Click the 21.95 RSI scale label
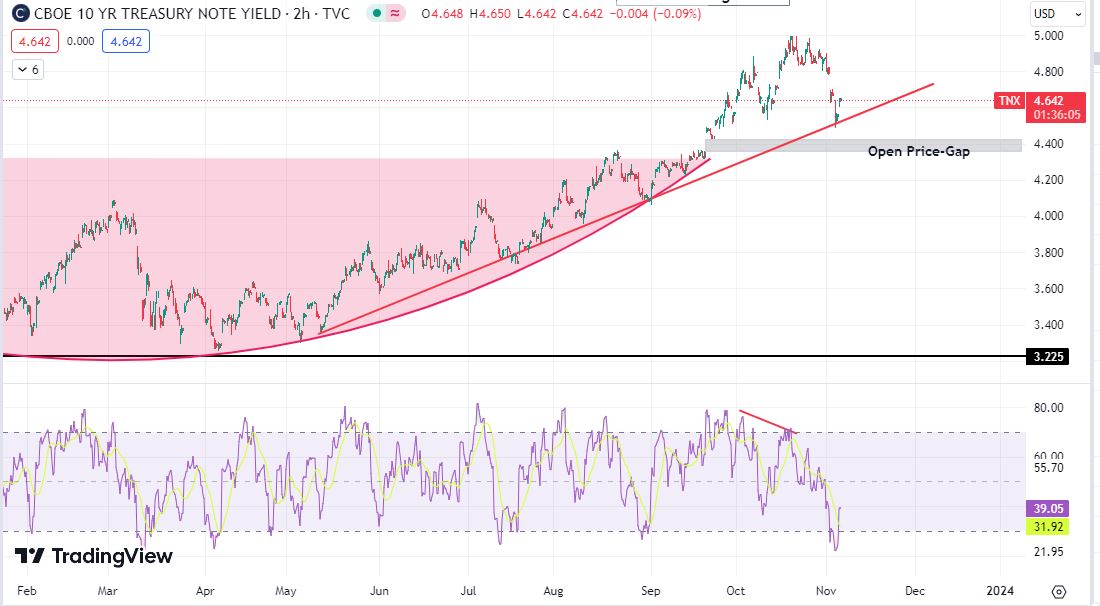Viewport: 1100px width, 606px height. pyautogui.click(x=1049, y=552)
